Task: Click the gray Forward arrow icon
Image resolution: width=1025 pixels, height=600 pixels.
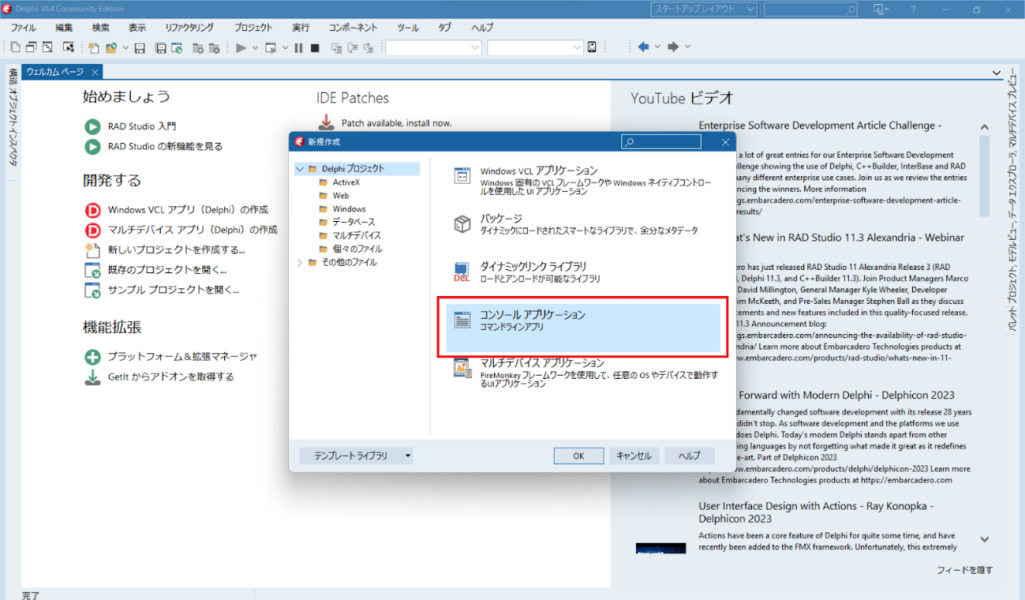Action: click(x=673, y=47)
